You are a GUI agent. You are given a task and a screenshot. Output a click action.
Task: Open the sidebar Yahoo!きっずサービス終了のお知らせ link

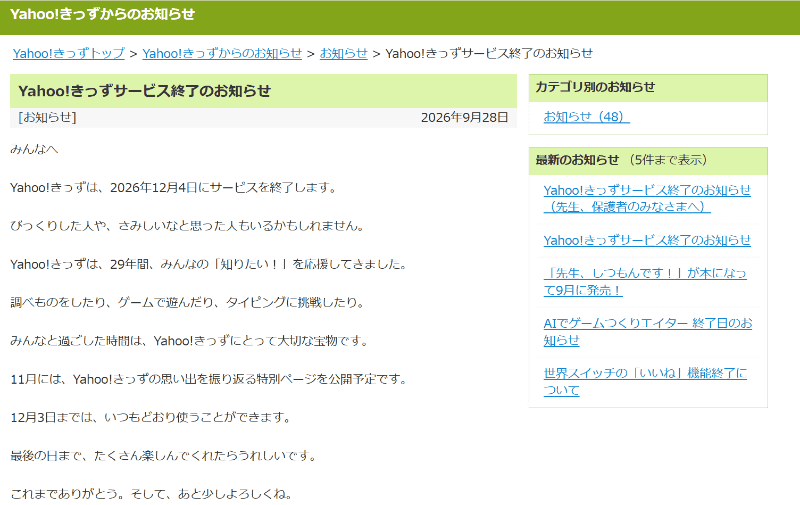[x=647, y=240]
